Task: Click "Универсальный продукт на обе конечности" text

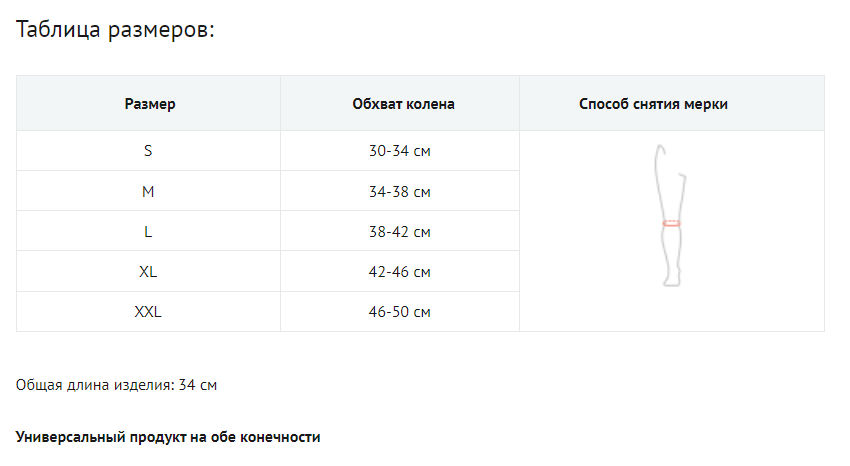Action: [168, 437]
